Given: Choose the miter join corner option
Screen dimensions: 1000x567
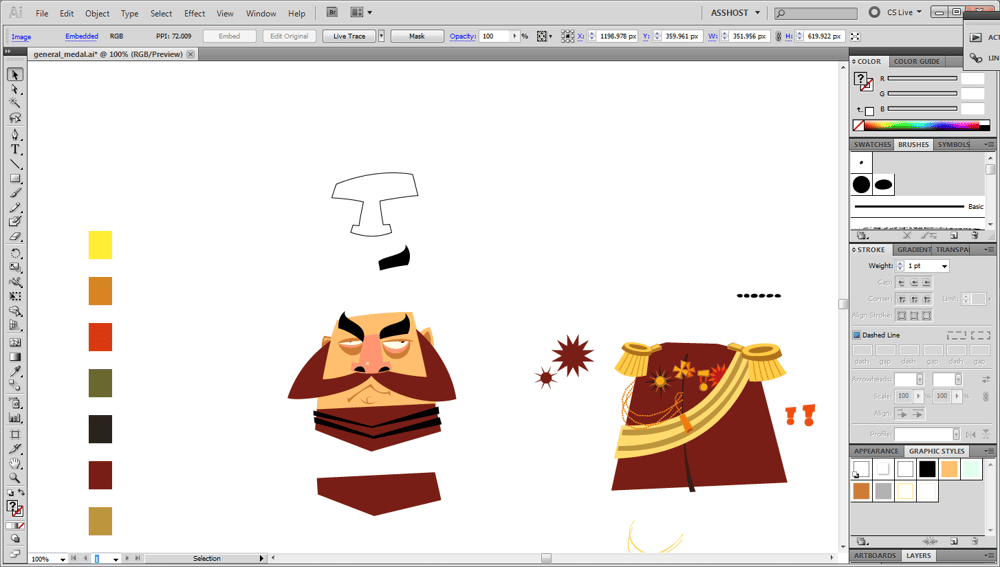Looking at the screenshot, I should (x=901, y=298).
